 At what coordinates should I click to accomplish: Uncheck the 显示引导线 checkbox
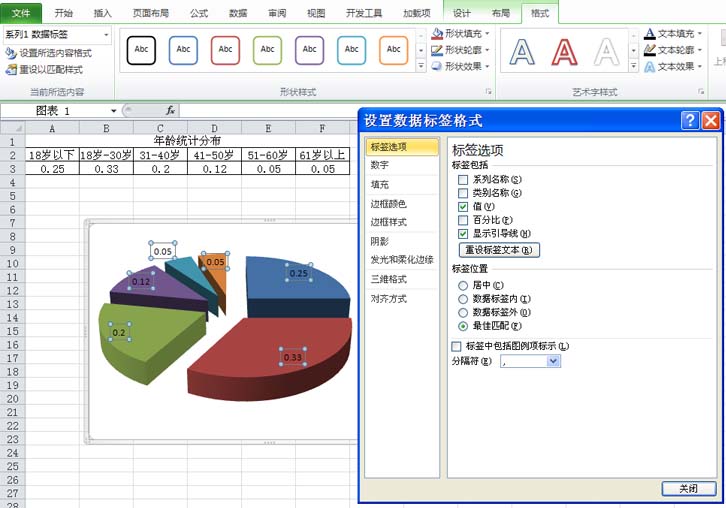pos(463,234)
